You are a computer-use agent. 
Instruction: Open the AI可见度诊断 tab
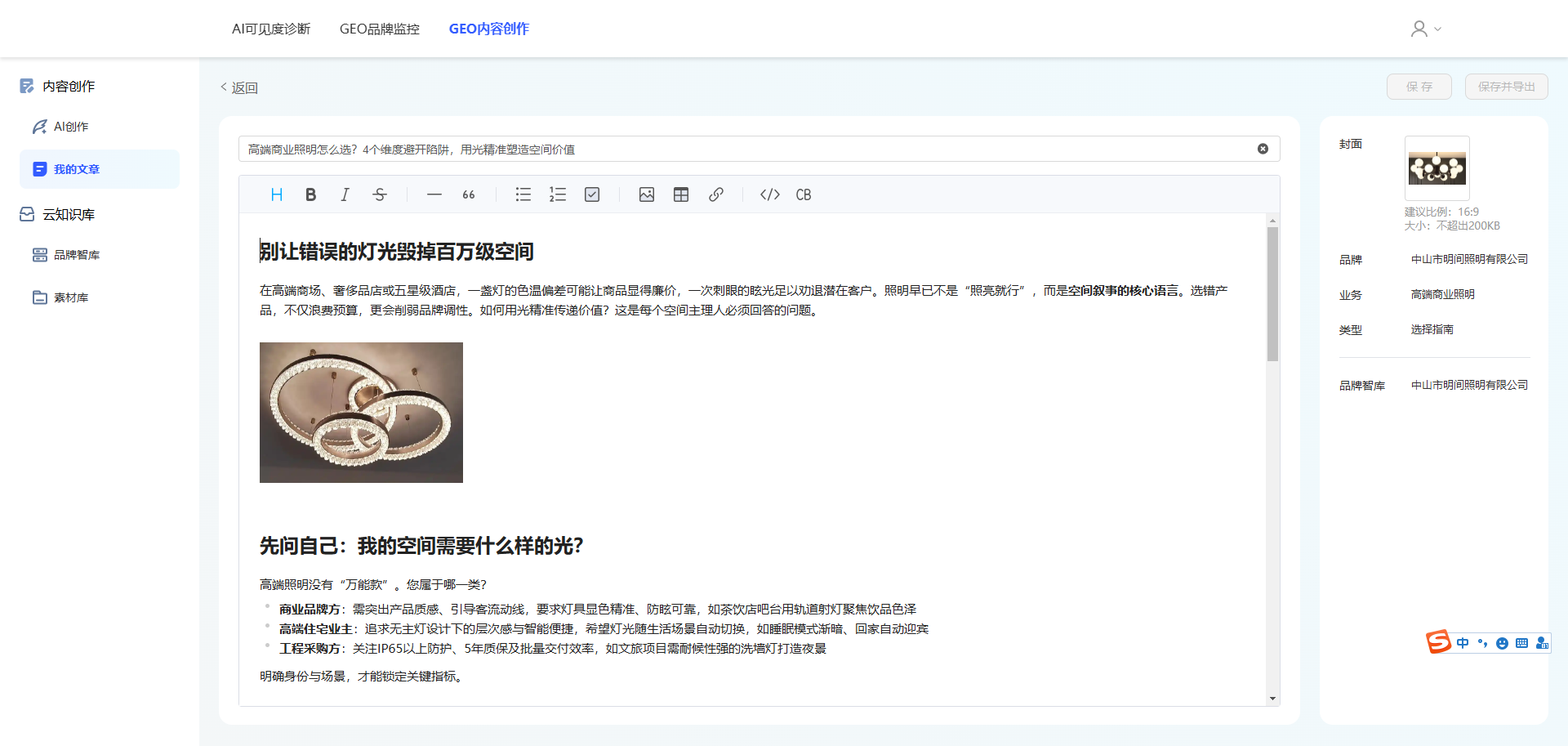(x=271, y=29)
